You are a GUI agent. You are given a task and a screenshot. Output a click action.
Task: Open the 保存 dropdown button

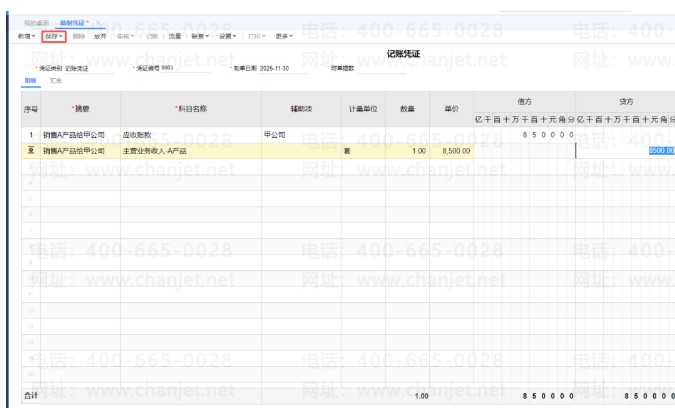pos(54,37)
